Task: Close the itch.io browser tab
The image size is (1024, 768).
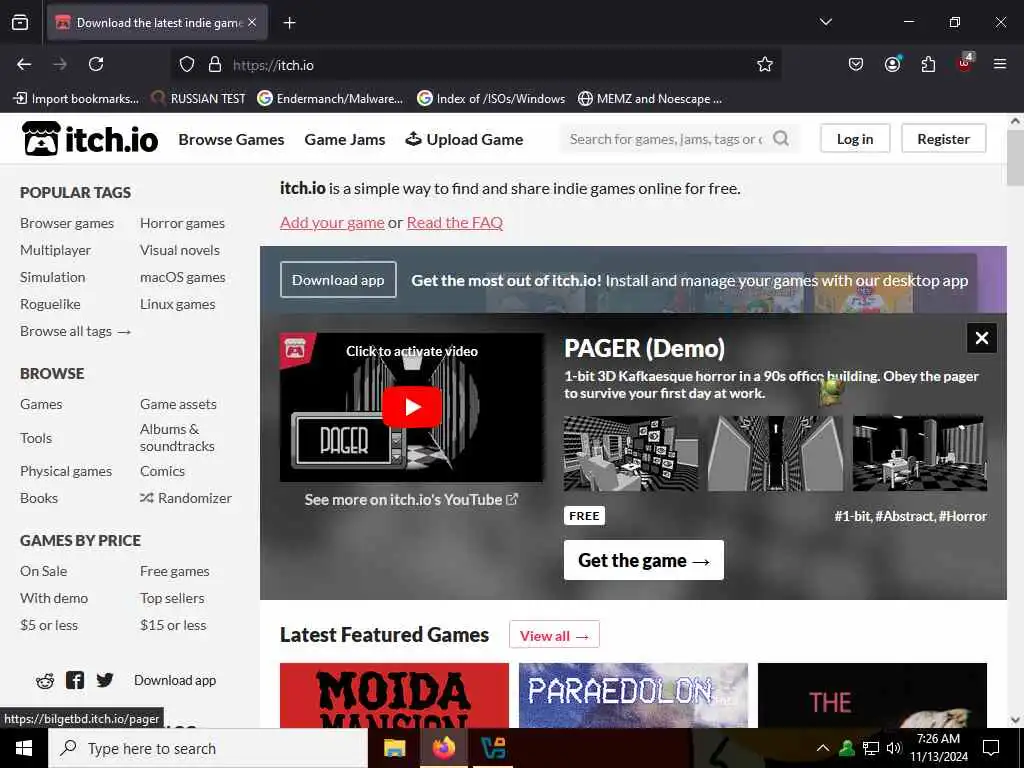Action: pyautogui.click(x=252, y=22)
